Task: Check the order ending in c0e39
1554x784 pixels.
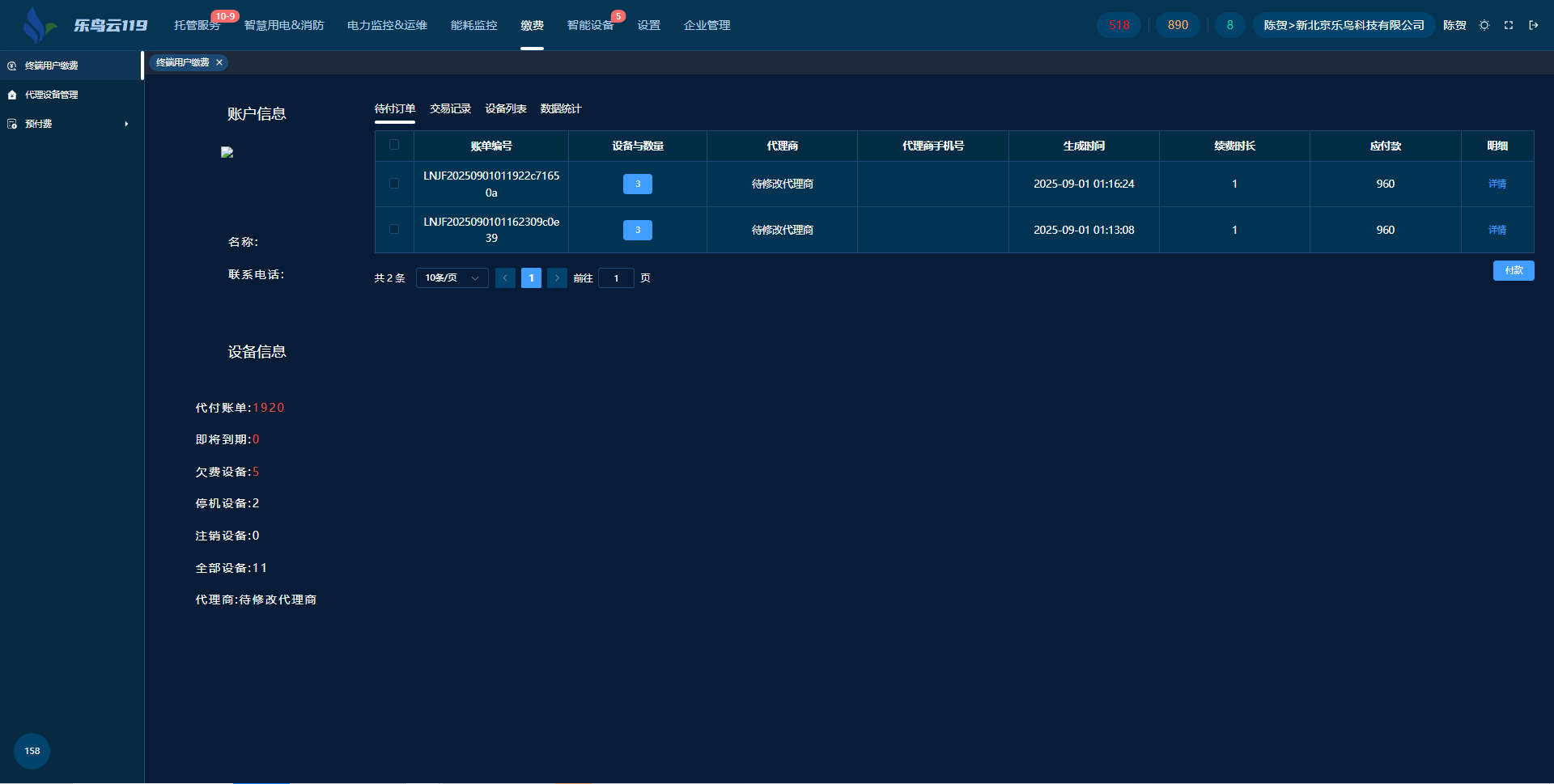Action: coord(394,230)
